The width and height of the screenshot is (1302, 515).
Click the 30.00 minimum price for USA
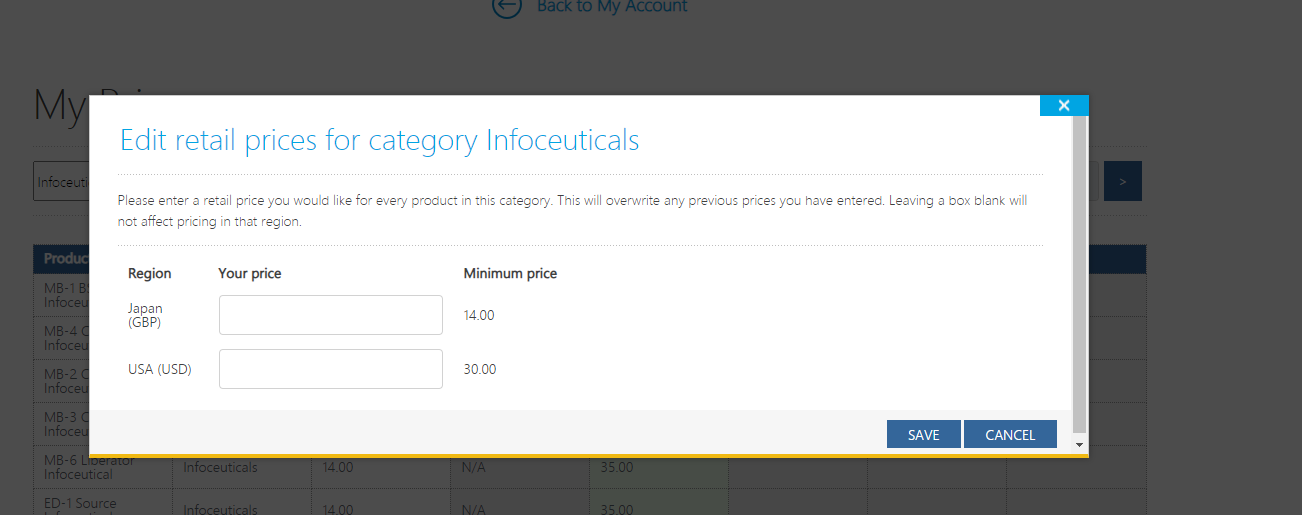pos(480,369)
